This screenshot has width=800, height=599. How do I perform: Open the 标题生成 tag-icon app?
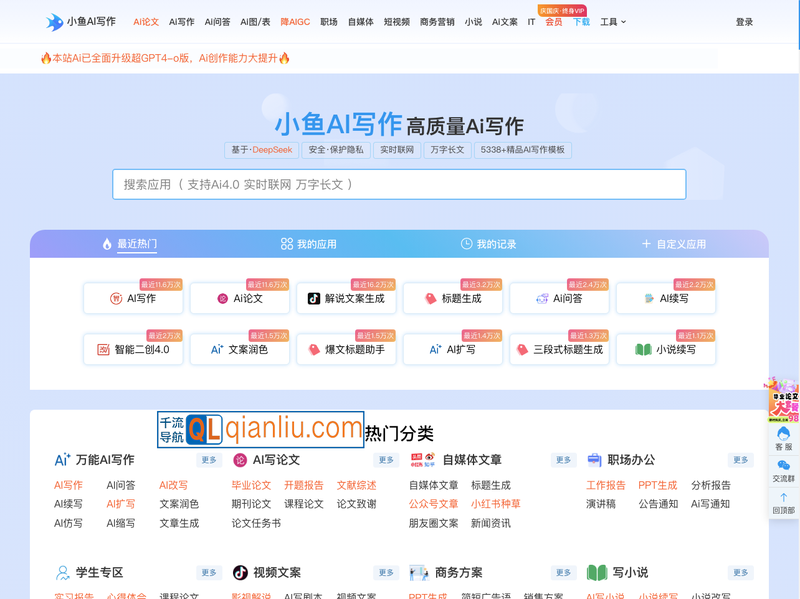453,298
